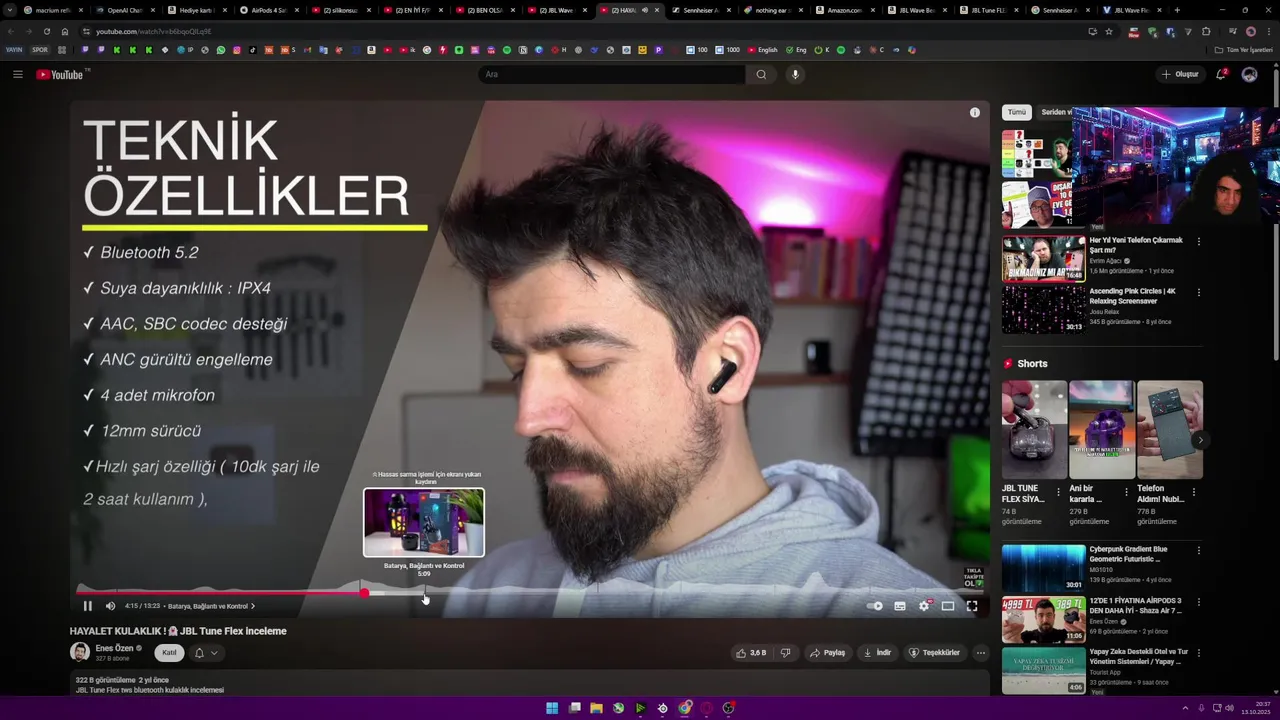This screenshot has height=720, width=1280.
Task: Download the video with İndir
Action: pos(878,653)
